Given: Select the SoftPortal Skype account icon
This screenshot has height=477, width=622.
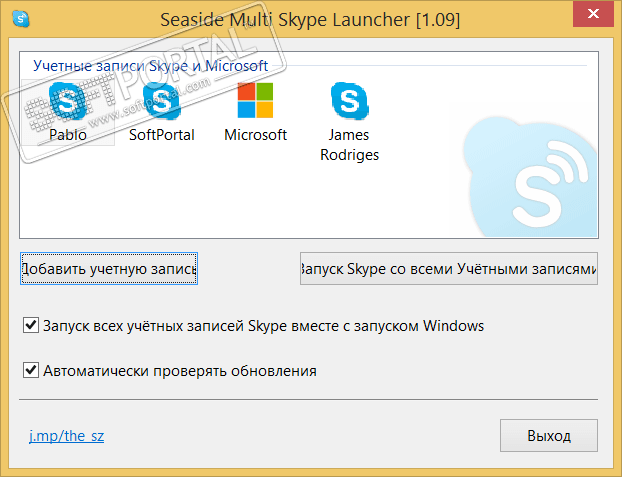Looking at the screenshot, I should 161,100.
